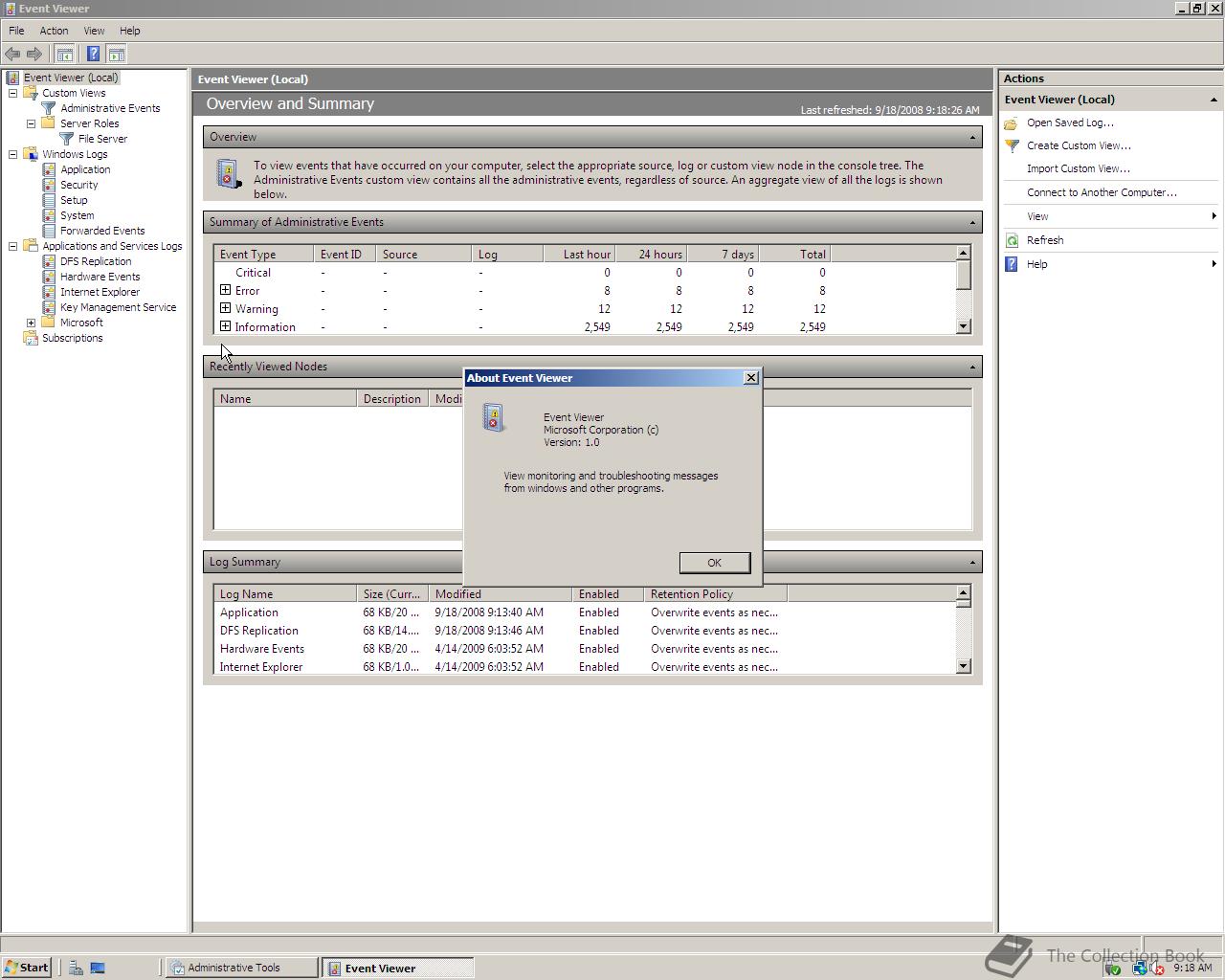Open the File menu

(16, 31)
